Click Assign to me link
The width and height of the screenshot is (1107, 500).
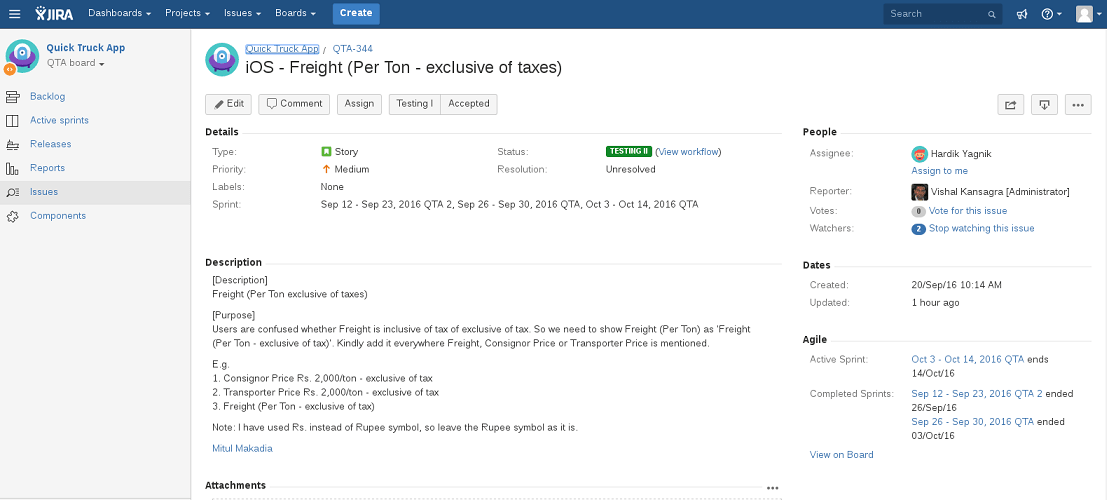click(940, 171)
